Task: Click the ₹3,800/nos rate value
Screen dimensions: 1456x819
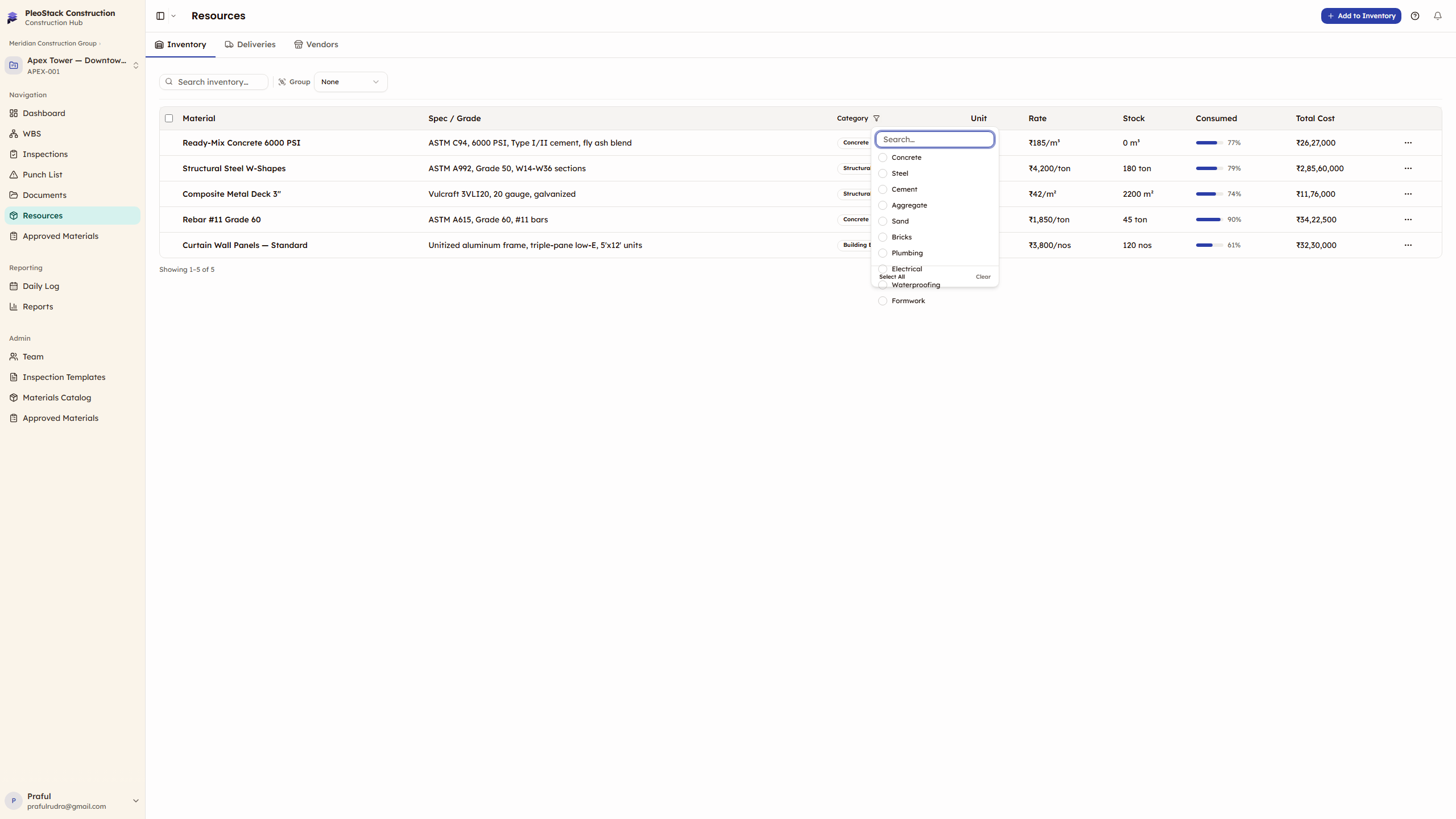Action: click(x=1050, y=245)
